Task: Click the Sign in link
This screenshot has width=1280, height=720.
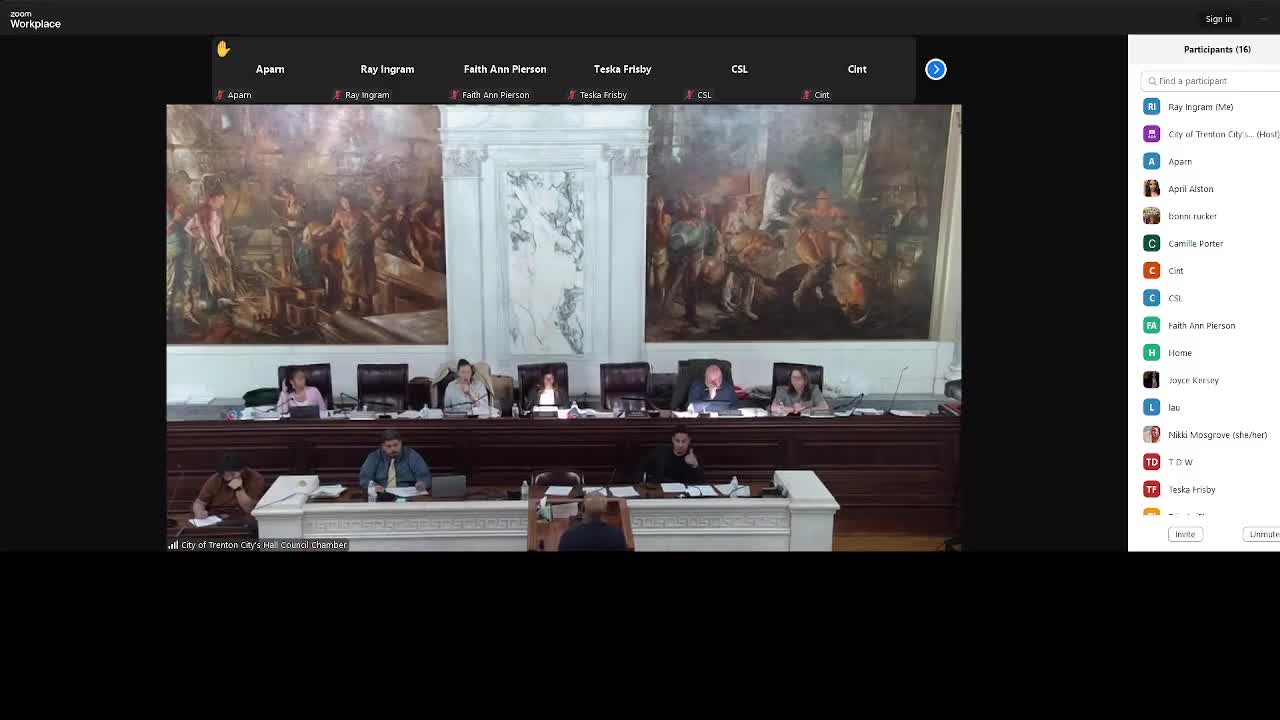Action: tap(1218, 19)
